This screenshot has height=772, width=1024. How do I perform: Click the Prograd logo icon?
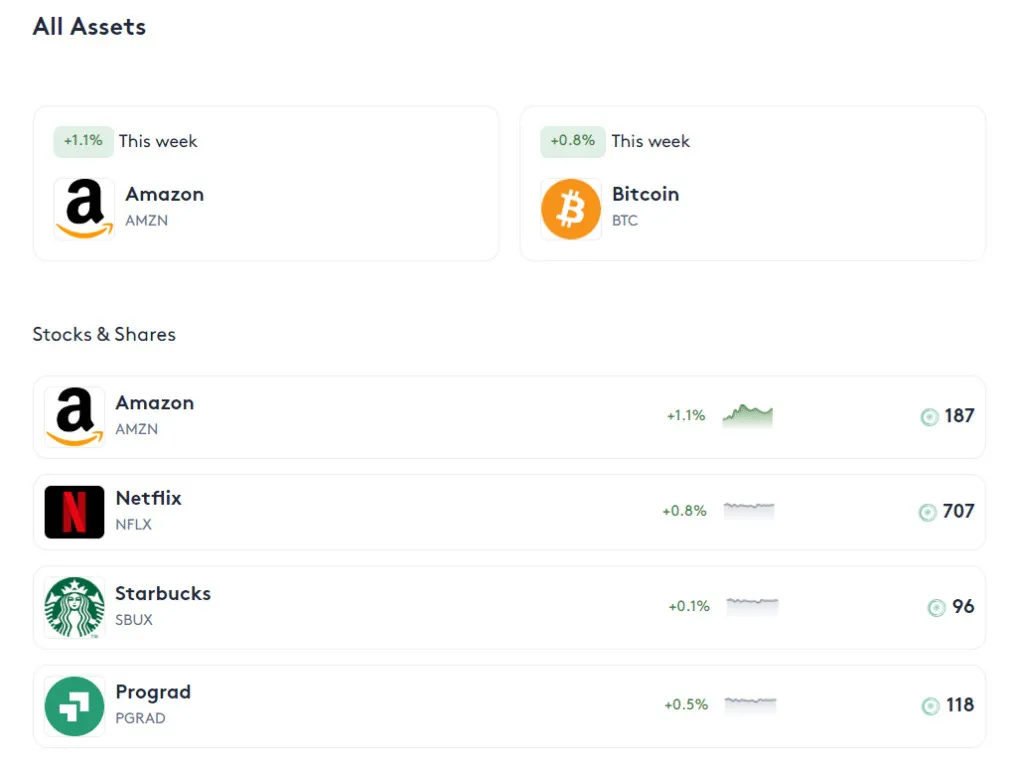[75, 706]
